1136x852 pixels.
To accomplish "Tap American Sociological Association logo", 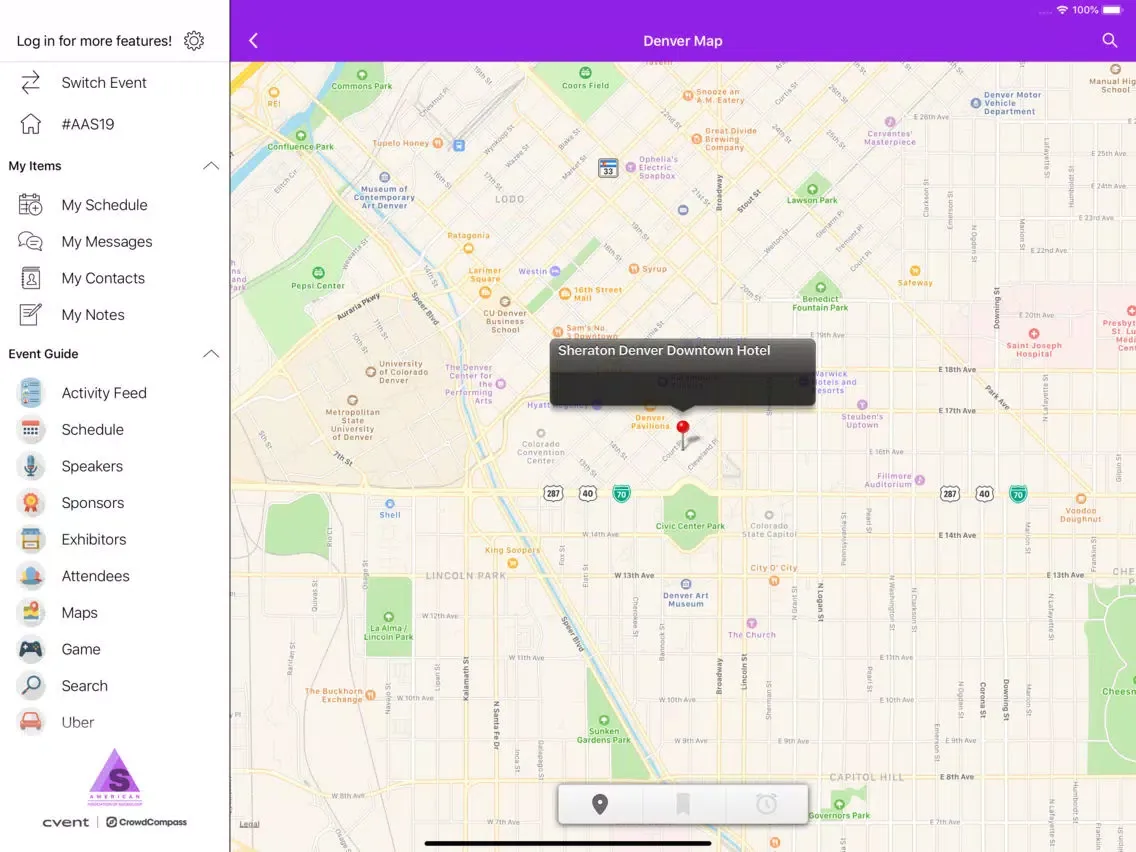I will pyautogui.click(x=115, y=777).
